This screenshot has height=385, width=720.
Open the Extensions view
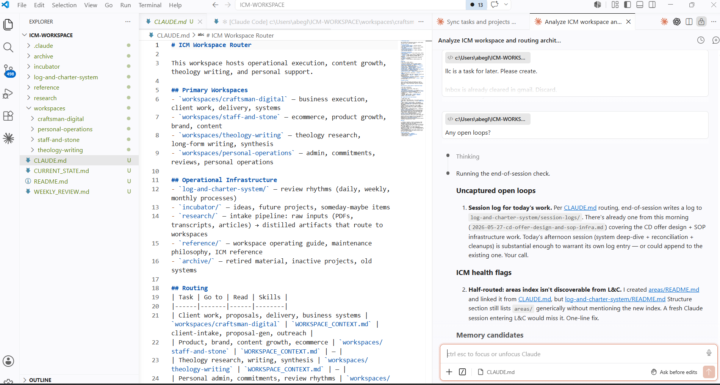tap(8, 116)
